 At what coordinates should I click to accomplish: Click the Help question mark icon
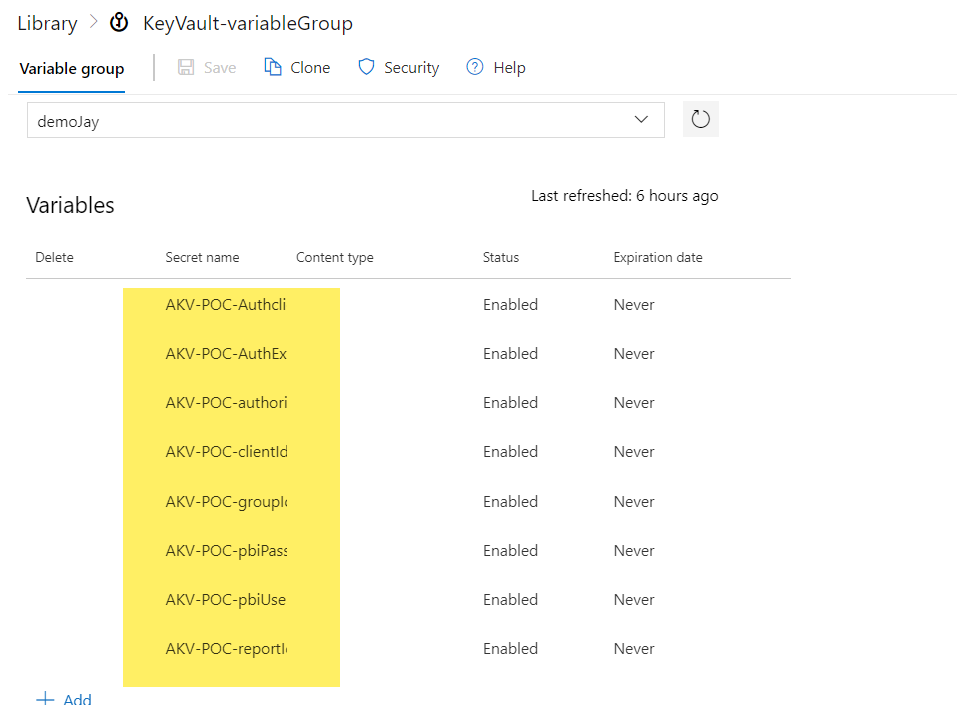tap(474, 67)
